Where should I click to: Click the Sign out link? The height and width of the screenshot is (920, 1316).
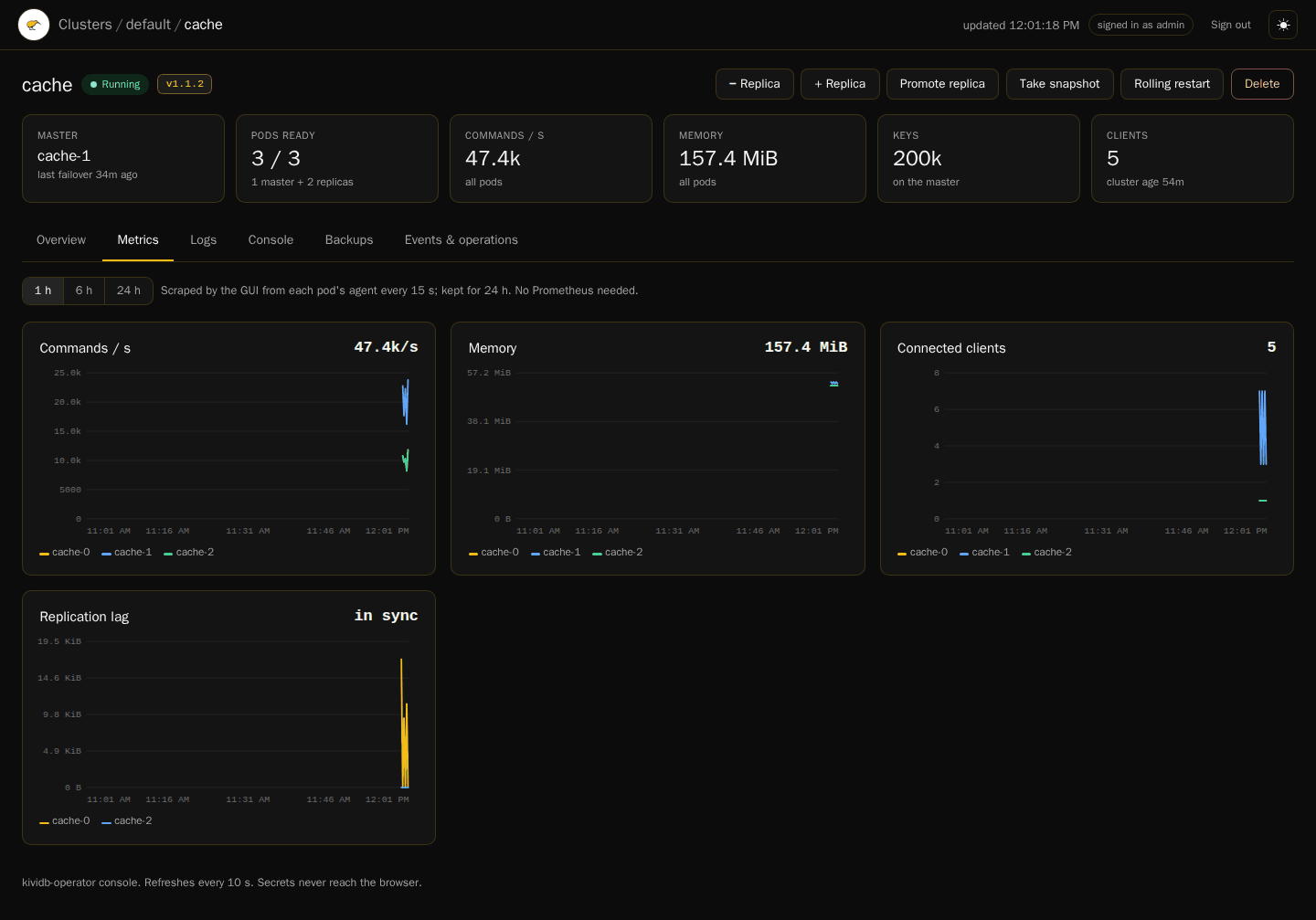pyautogui.click(x=1231, y=25)
